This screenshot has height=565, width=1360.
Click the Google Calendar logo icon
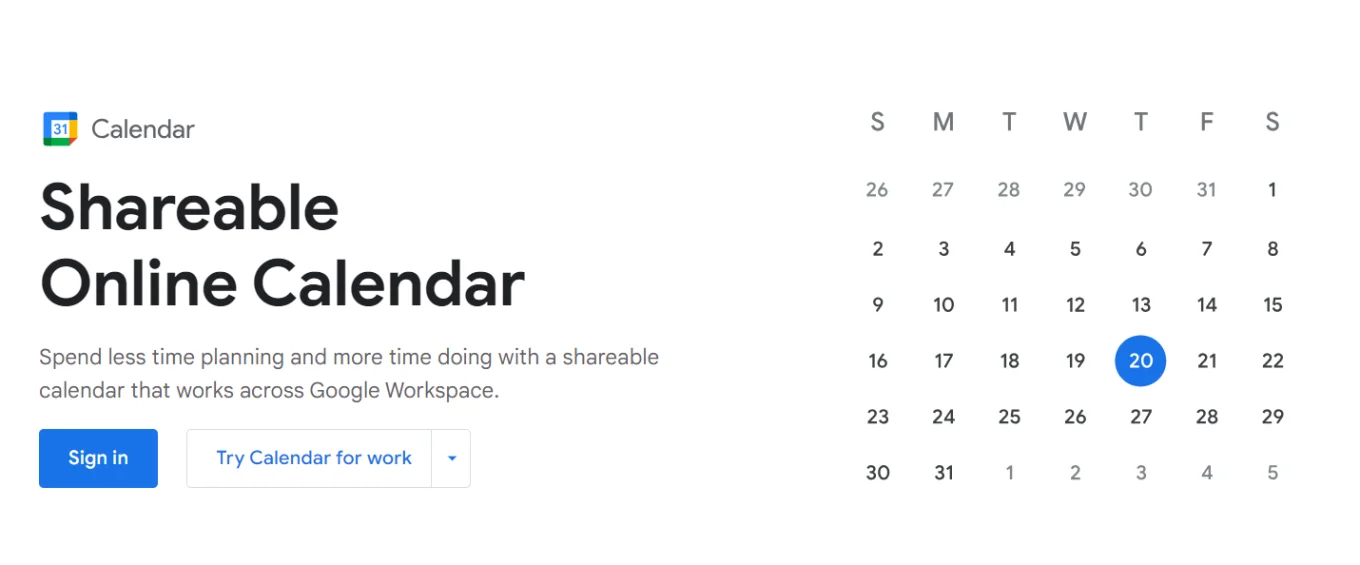60,129
